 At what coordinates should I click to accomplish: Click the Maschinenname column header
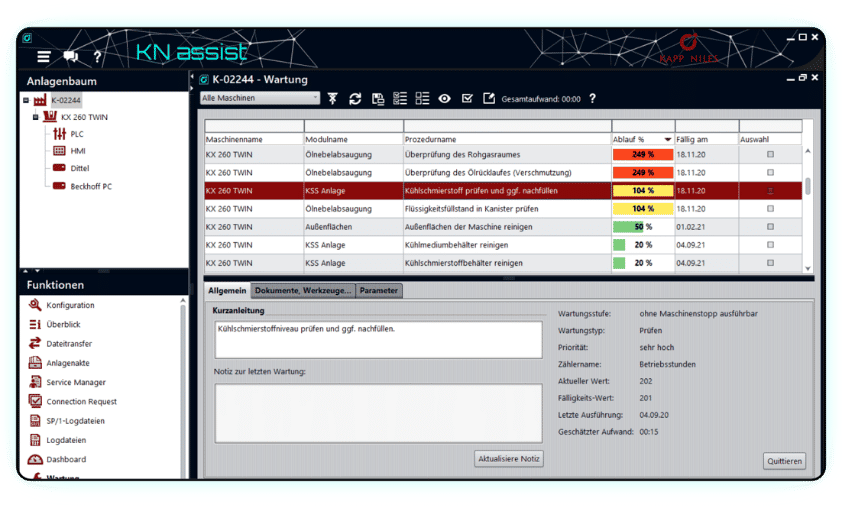click(254, 139)
